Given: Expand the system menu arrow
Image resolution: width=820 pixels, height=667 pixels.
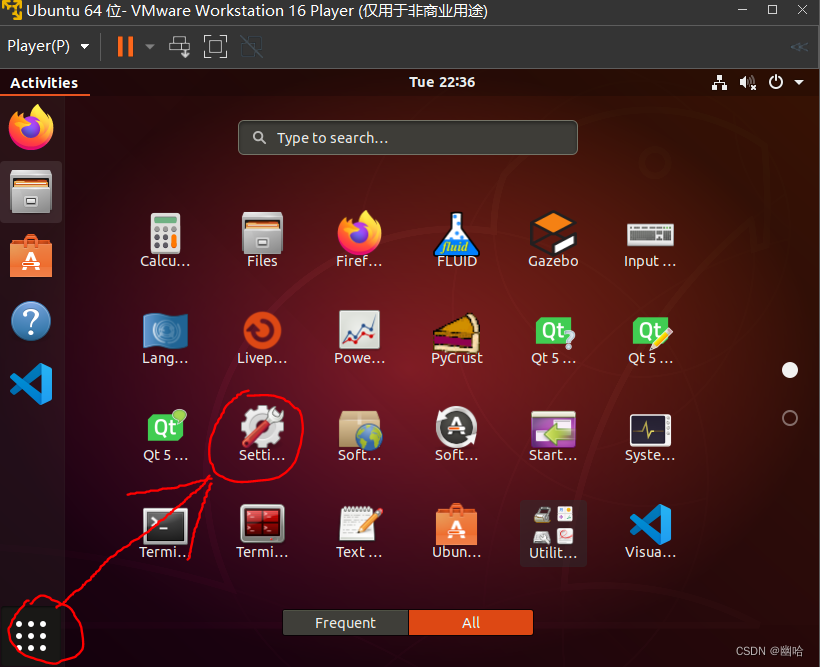Looking at the screenshot, I should 799,82.
